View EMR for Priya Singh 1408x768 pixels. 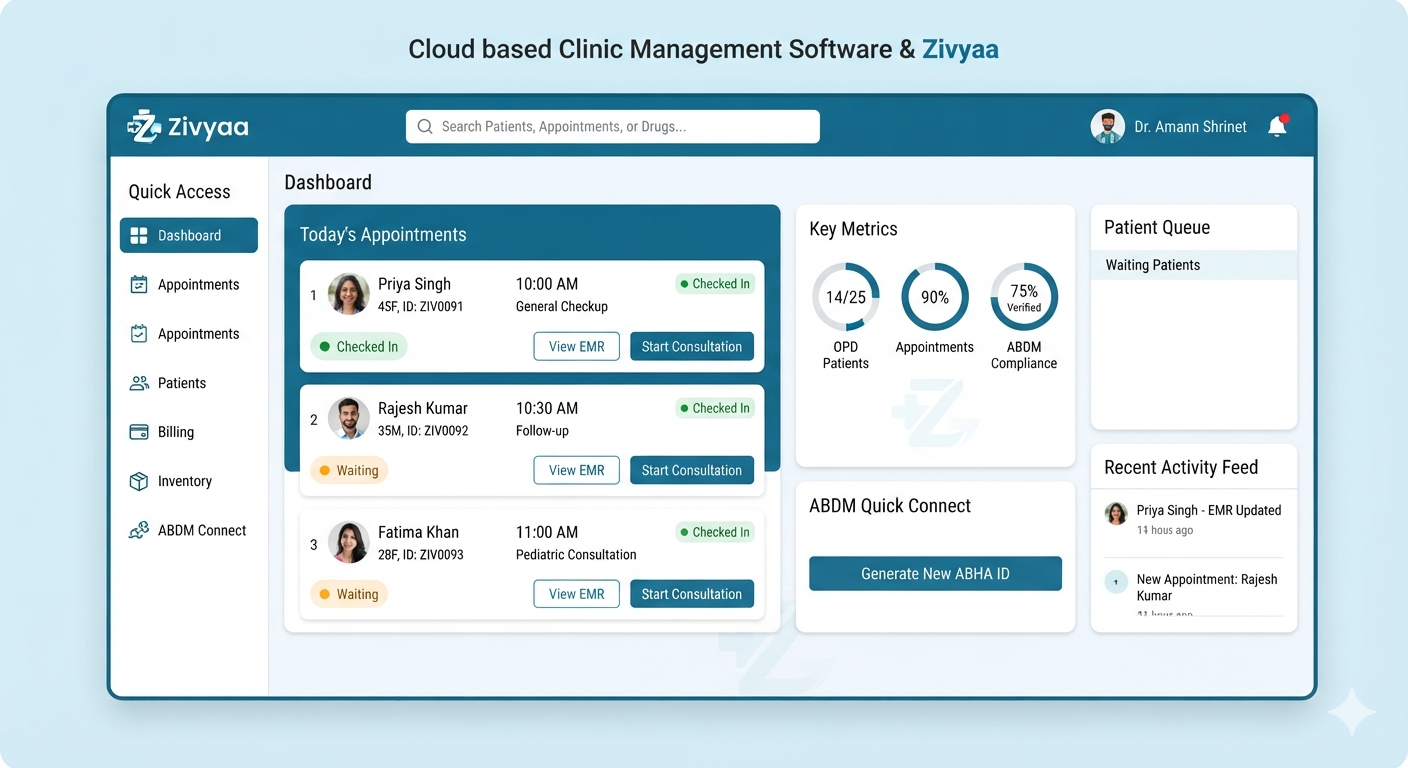[577, 346]
